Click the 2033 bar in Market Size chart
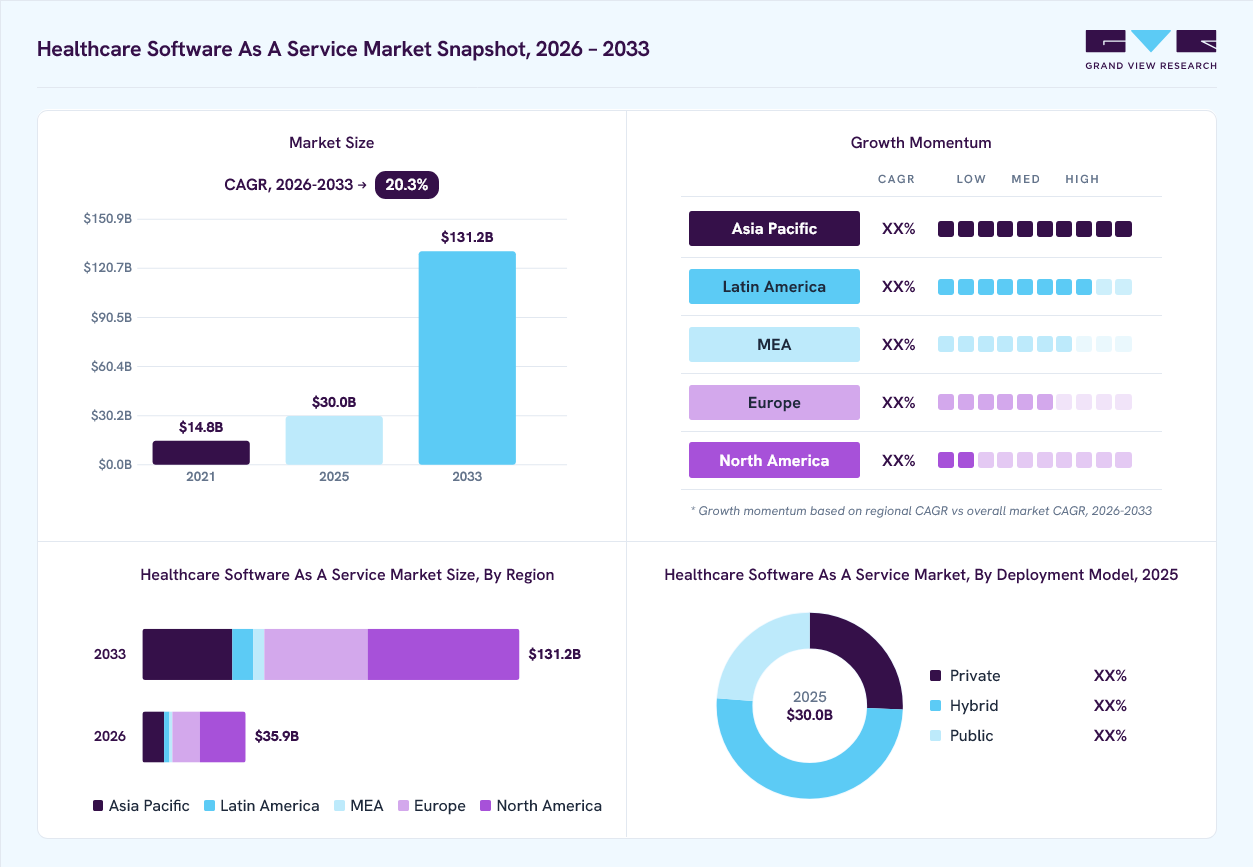This screenshot has height=867, width=1253. (x=467, y=358)
